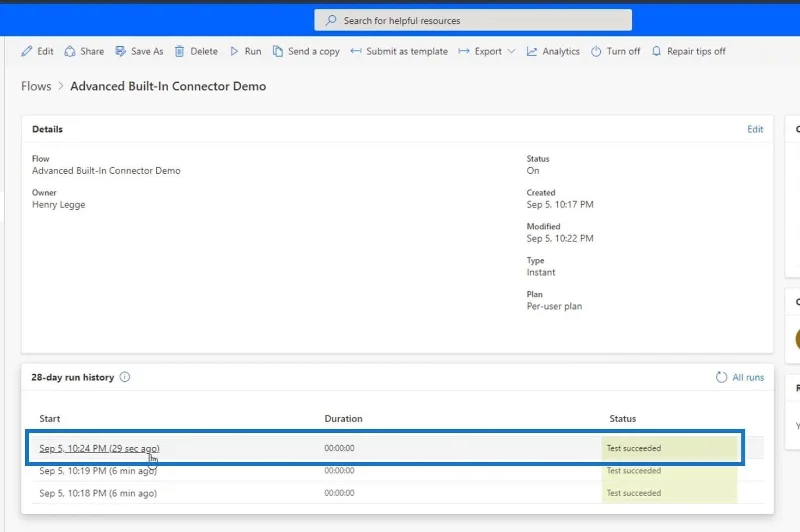This screenshot has height=532, width=800.
Task: Click Test succeeded status for 10:24 PM run
Action: pyautogui.click(x=634, y=448)
